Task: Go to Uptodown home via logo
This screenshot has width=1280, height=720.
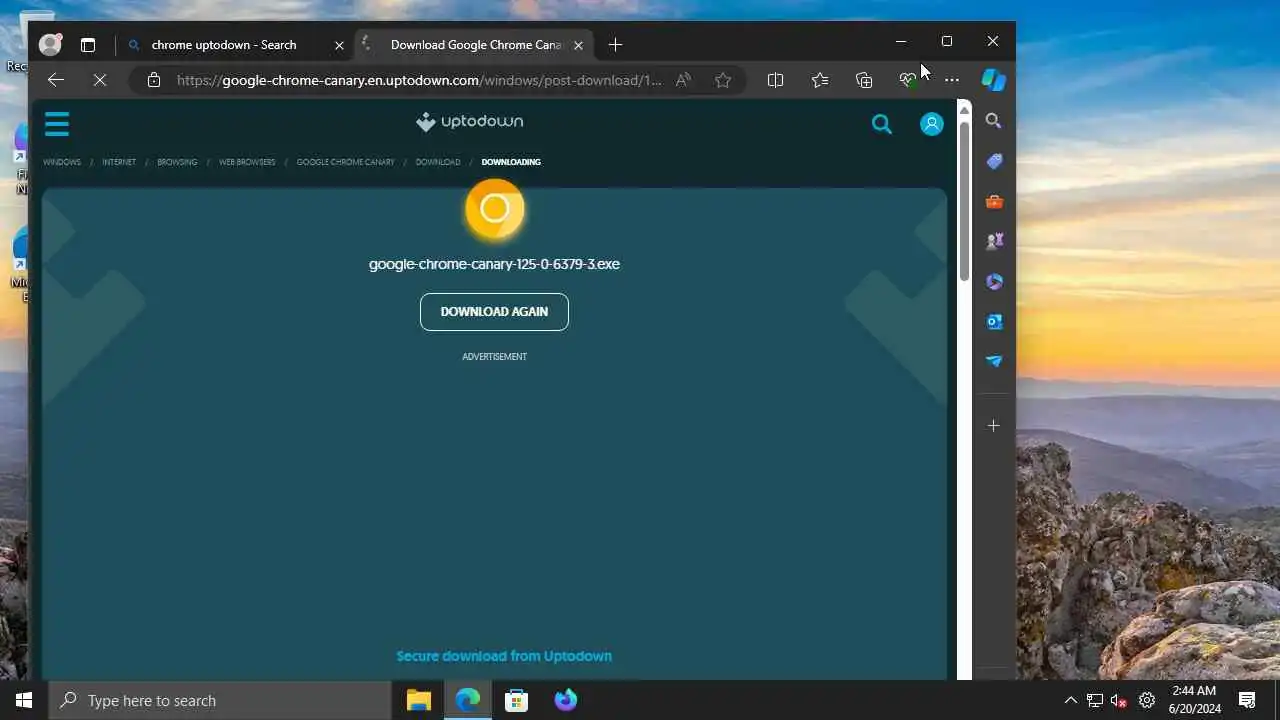Action: click(470, 122)
